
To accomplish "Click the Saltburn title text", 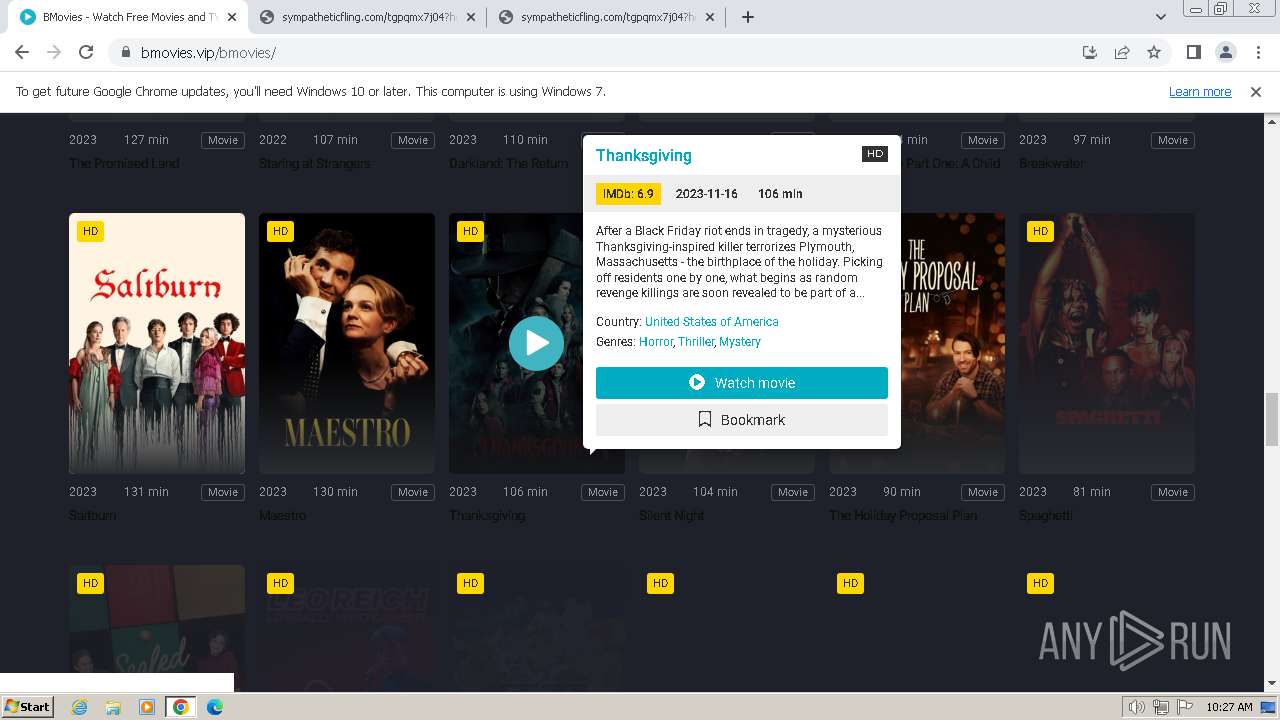I will (x=93, y=516).
